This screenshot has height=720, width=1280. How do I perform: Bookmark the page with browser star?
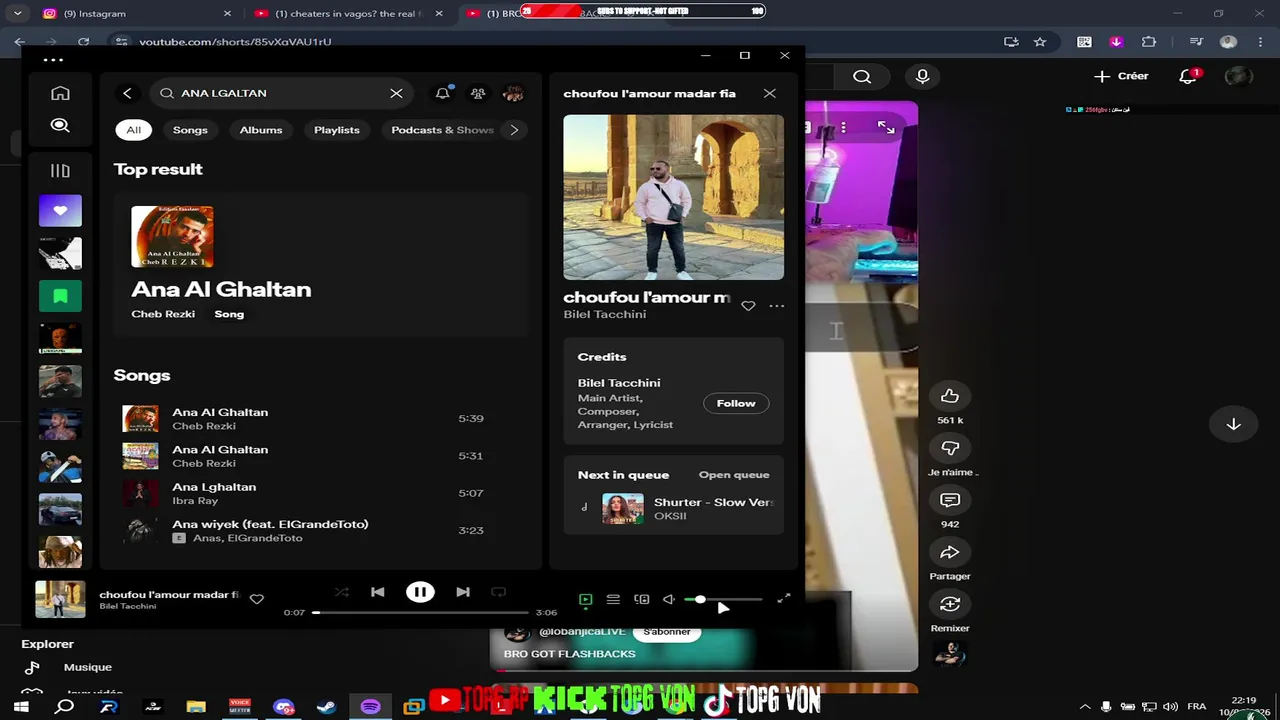click(x=1040, y=42)
